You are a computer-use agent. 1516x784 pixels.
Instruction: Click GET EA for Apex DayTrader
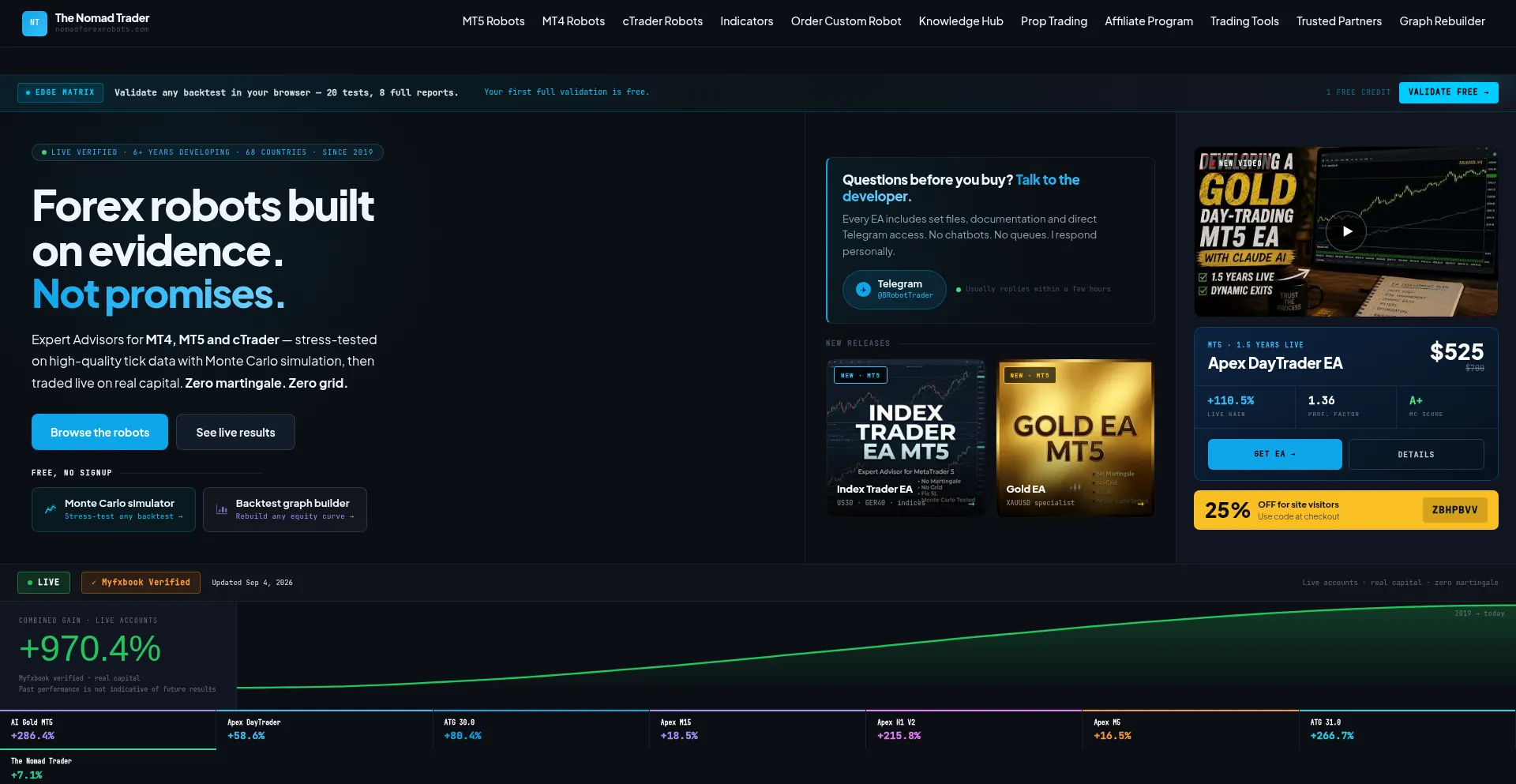point(1274,454)
